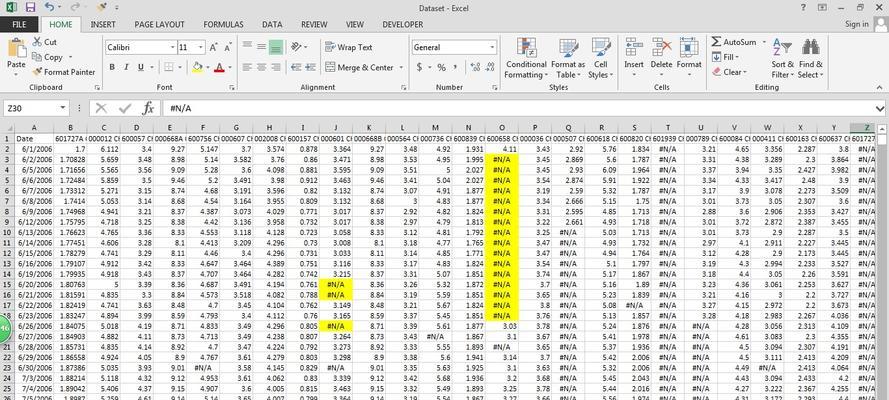Apply top vertical alignment
Screen dimensions: 889x400
[247, 46]
